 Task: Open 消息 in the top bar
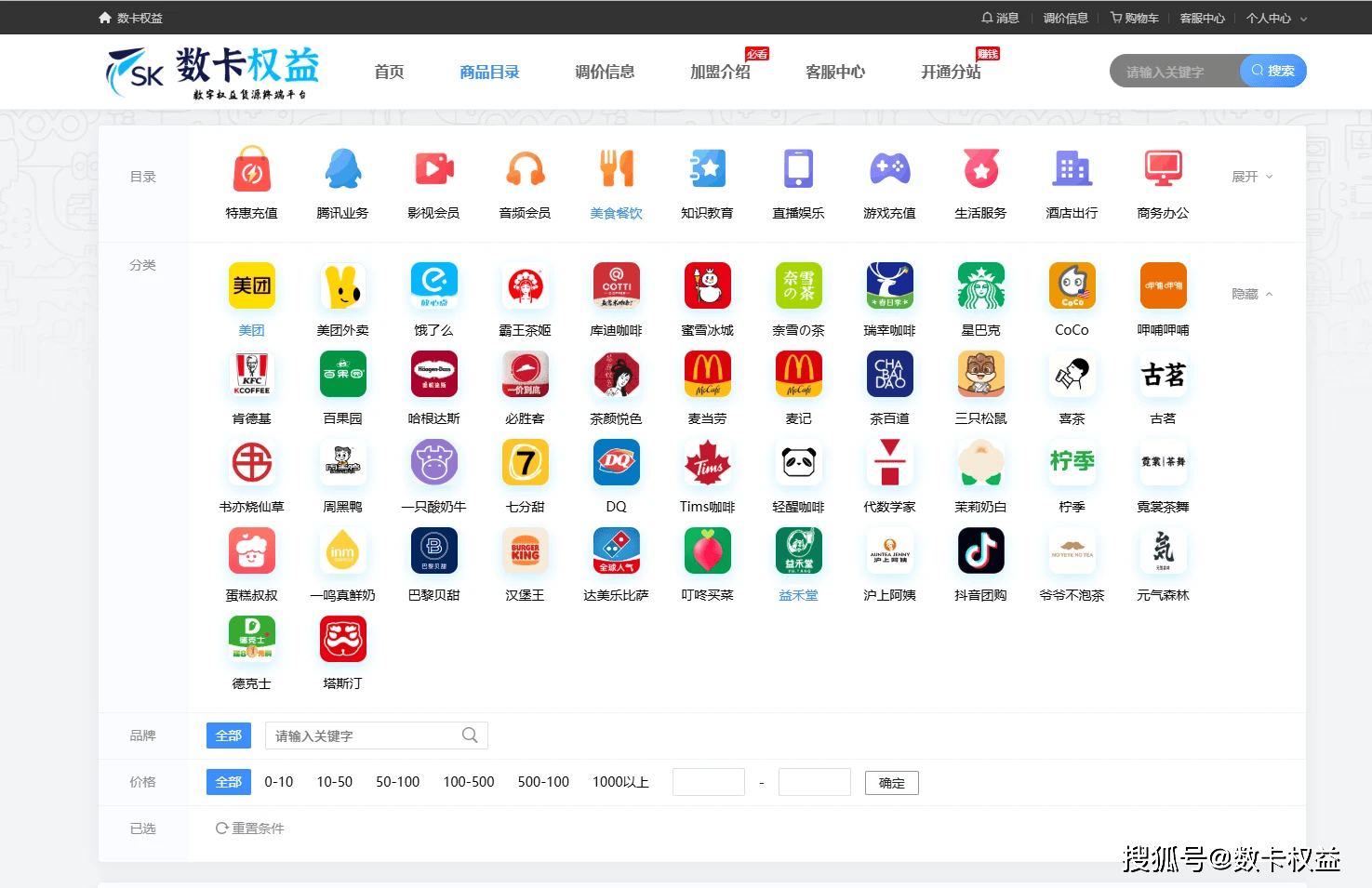1001,18
